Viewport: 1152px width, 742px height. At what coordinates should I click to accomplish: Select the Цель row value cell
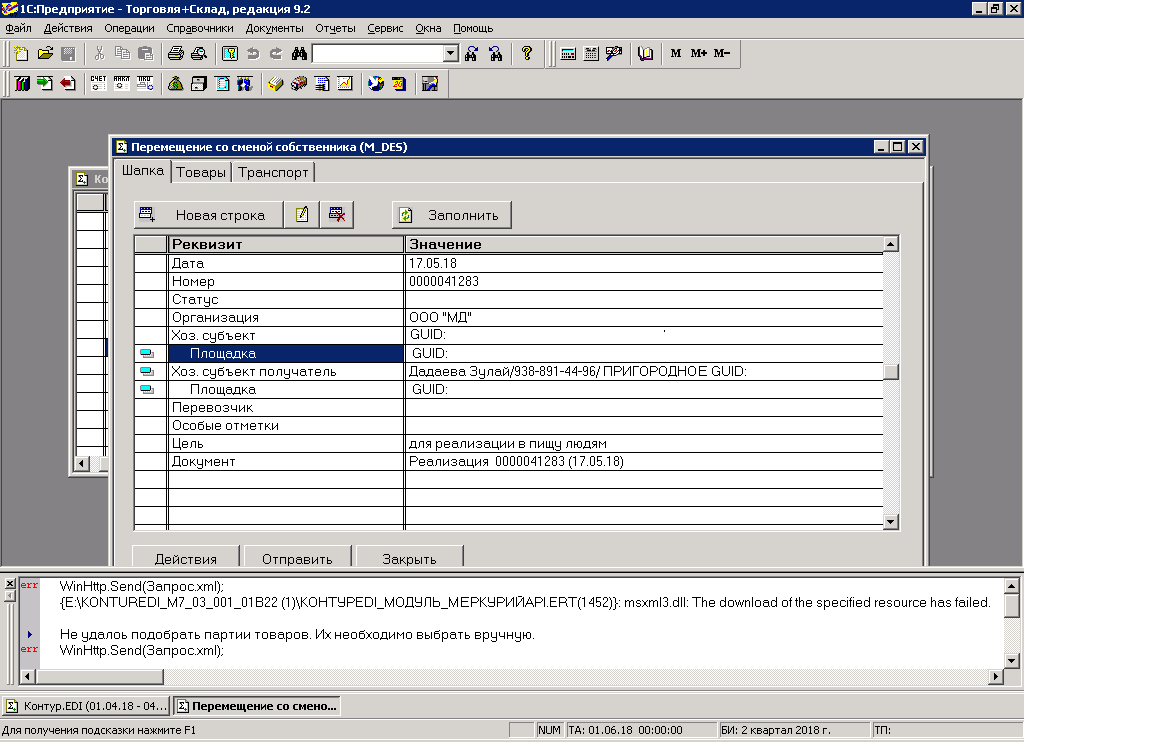pos(644,444)
